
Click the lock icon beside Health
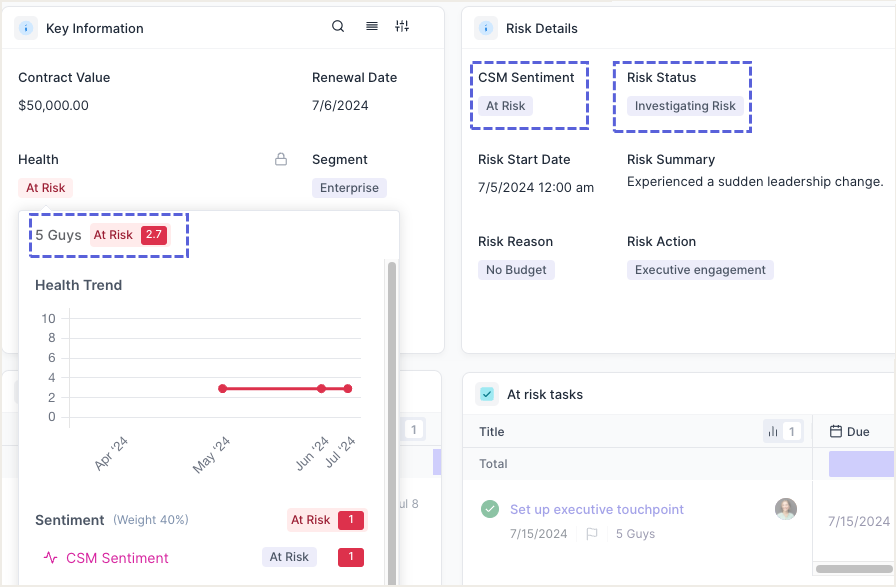[281, 159]
